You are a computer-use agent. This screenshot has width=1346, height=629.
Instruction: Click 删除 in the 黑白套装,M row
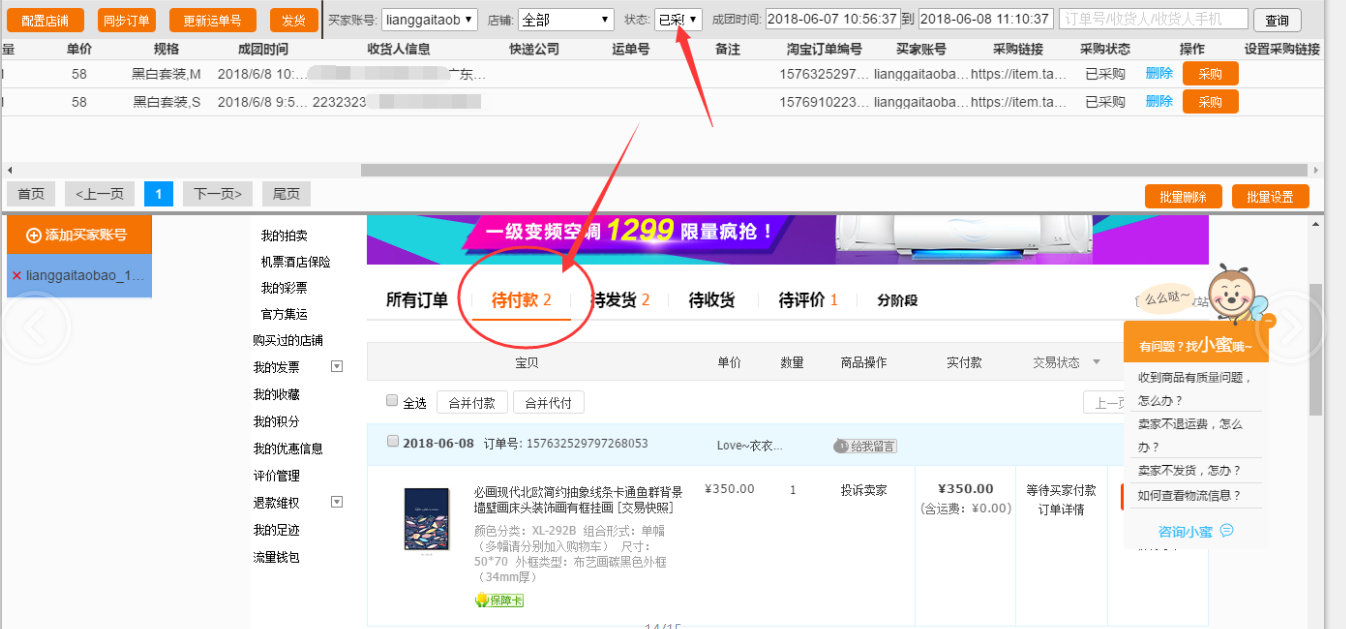tap(1159, 73)
